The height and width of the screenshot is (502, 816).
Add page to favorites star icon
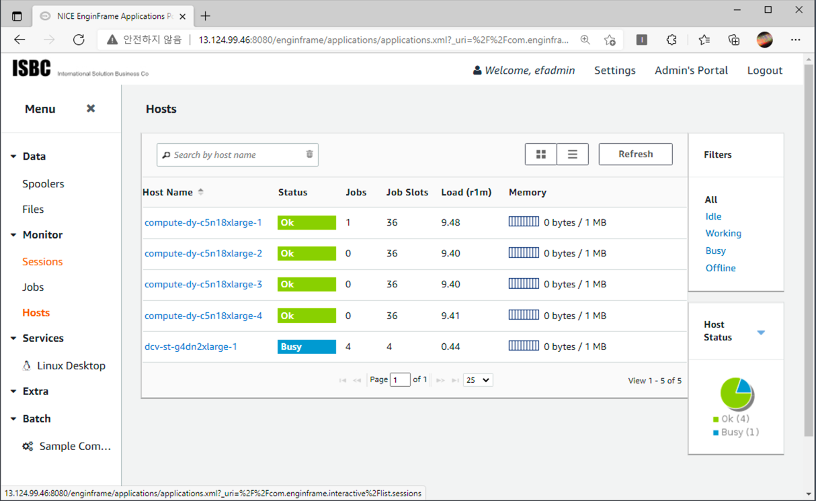[609, 40]
